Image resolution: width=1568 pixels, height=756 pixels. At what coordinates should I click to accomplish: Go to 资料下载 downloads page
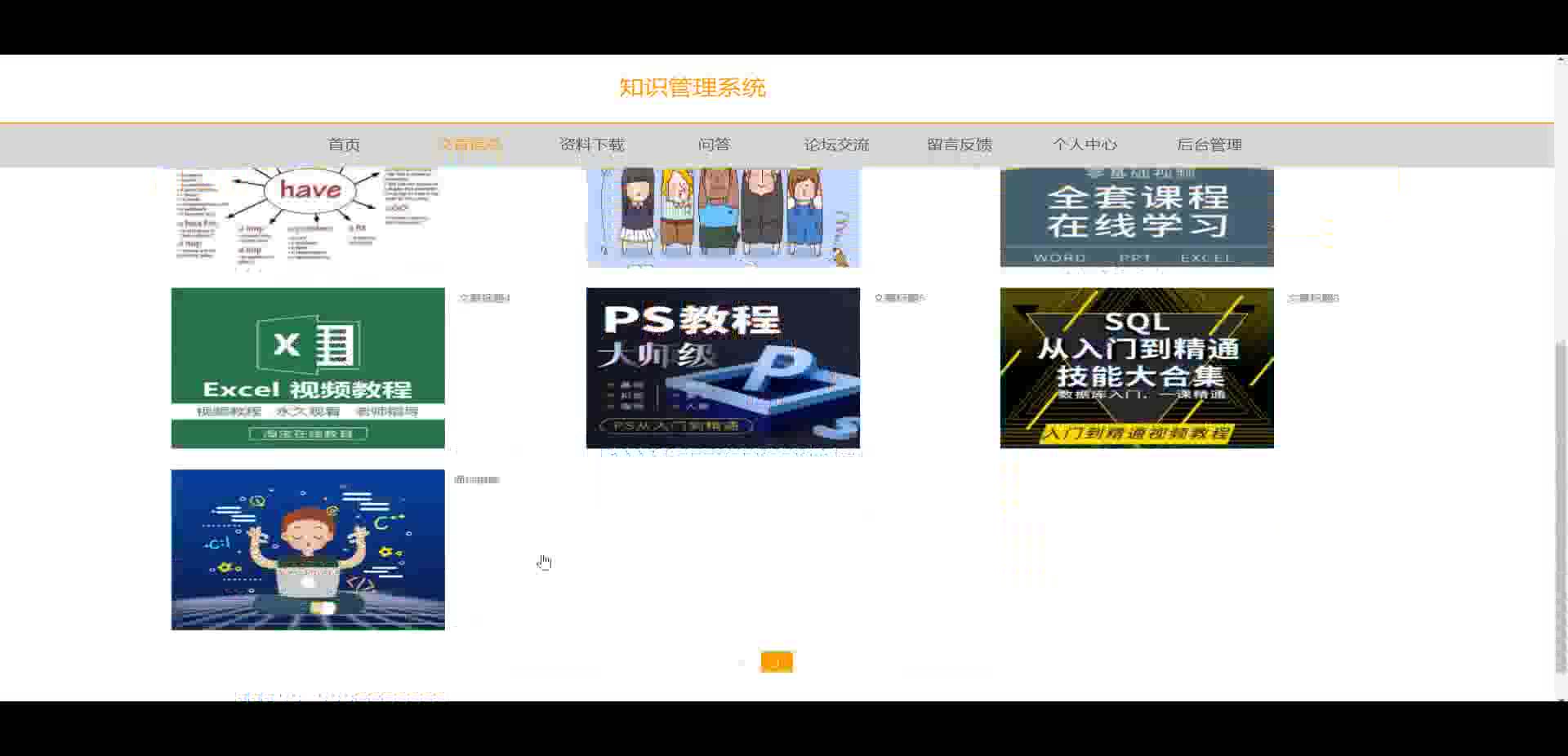[x=592, y=145]
